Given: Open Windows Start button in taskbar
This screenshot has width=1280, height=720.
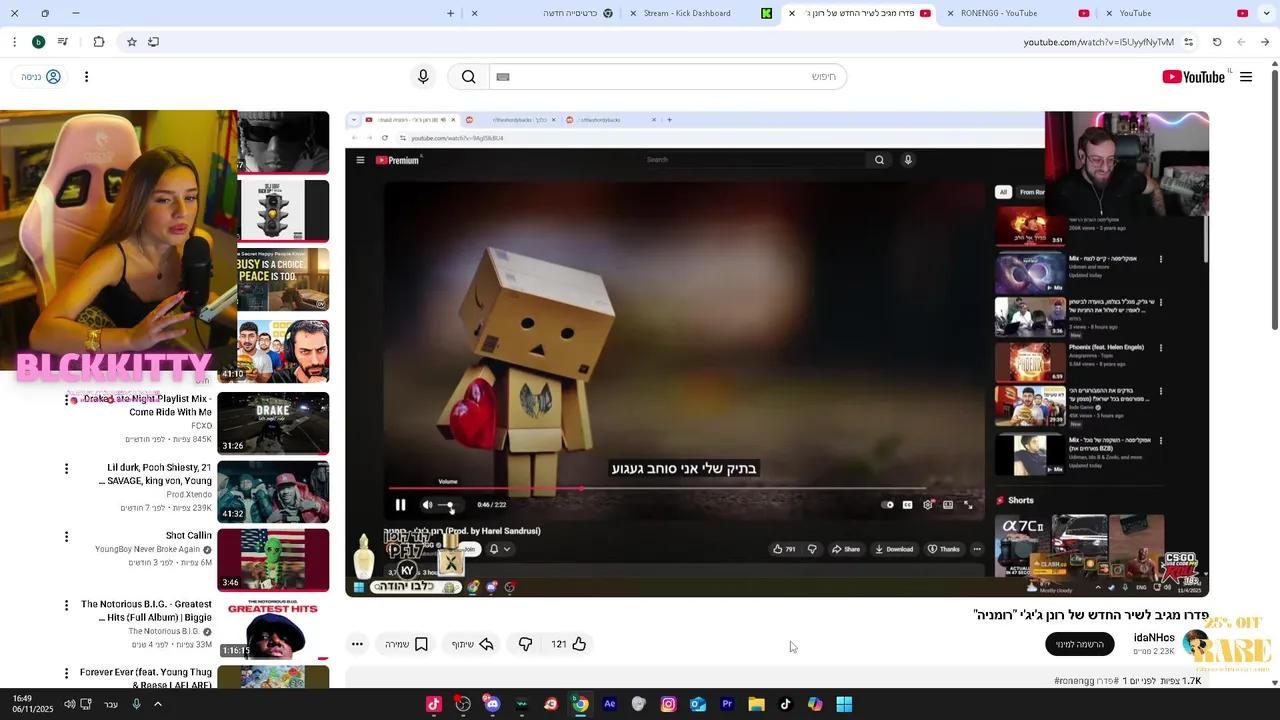Looking at the screenshot, I should click(x=844, y=704).
